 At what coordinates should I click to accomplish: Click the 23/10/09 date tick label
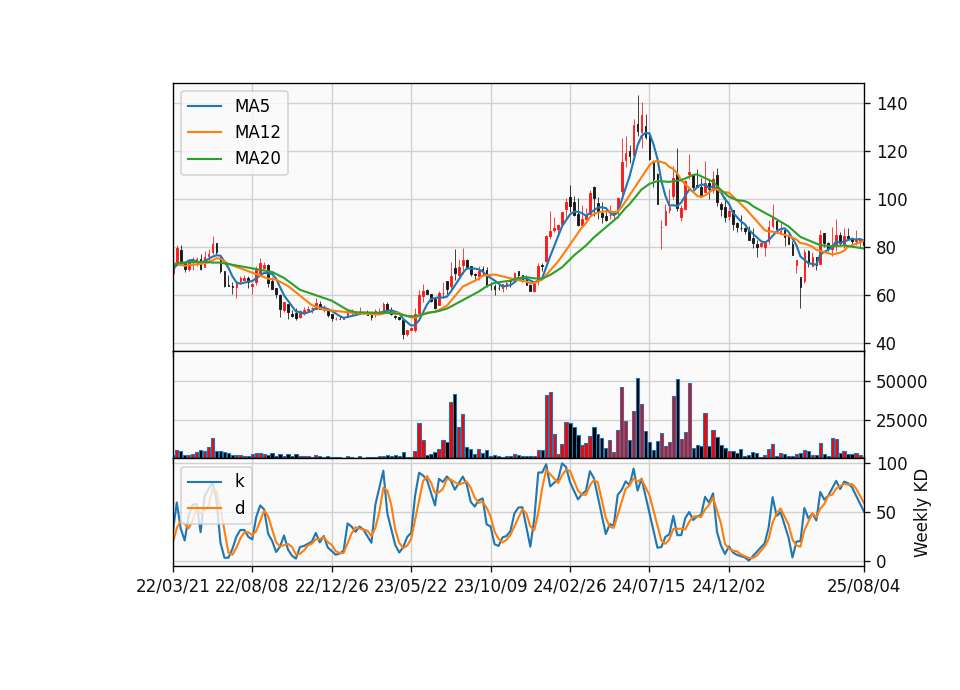[490, 586]
